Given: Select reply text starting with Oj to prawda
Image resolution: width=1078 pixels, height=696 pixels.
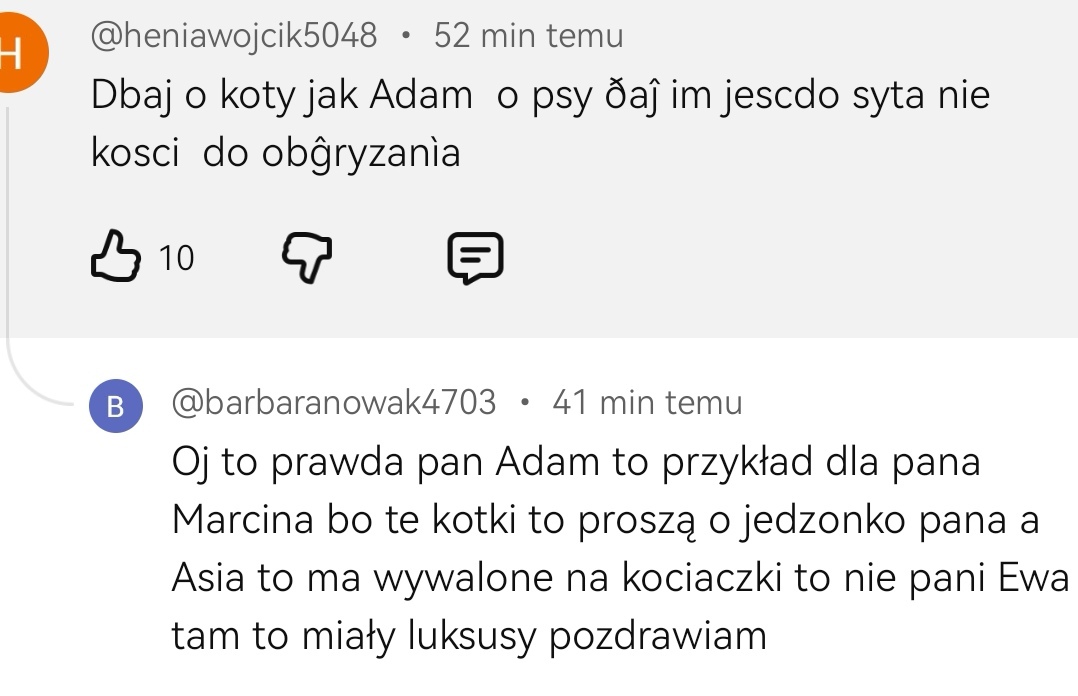Looking at the screenshot, I should pyautogui.click(x=620, y=548).
